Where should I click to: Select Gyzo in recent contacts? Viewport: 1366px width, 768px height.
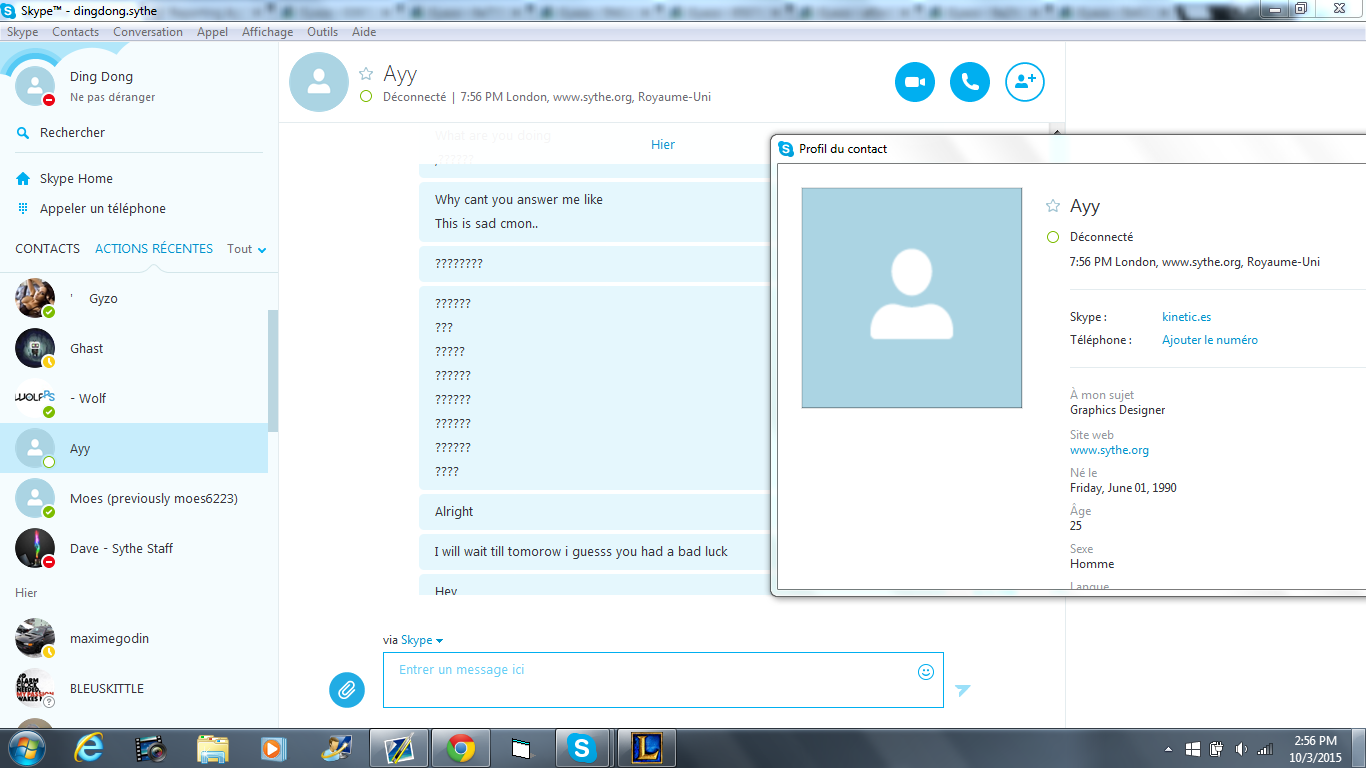click(134, 298)
